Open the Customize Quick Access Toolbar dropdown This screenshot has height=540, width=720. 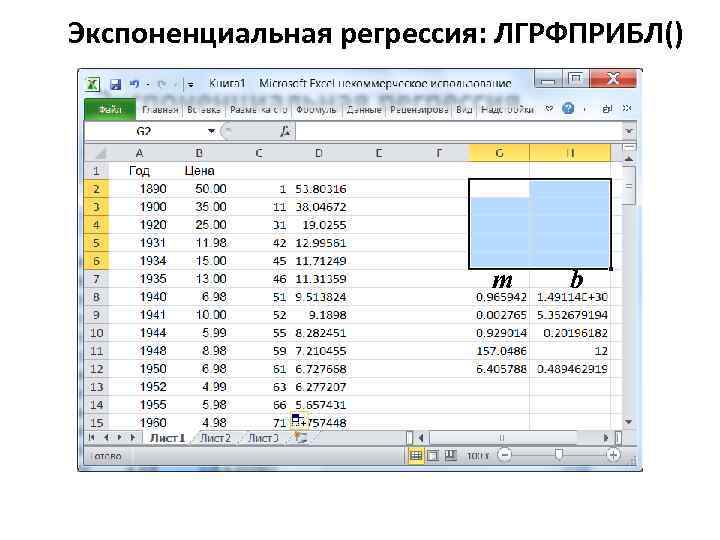point(190,84)
